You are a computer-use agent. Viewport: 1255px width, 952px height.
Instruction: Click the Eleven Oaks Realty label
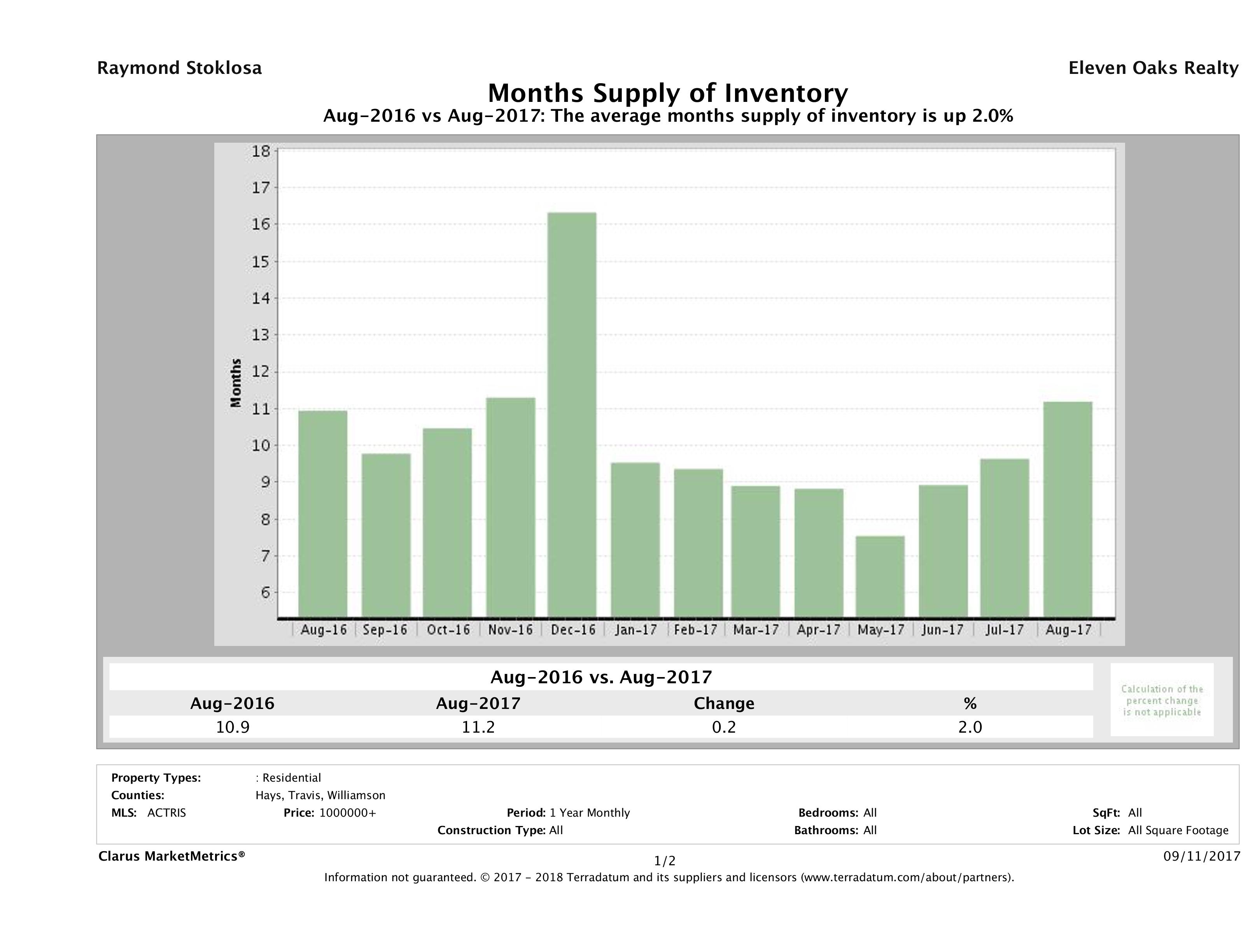point(1153,68)
